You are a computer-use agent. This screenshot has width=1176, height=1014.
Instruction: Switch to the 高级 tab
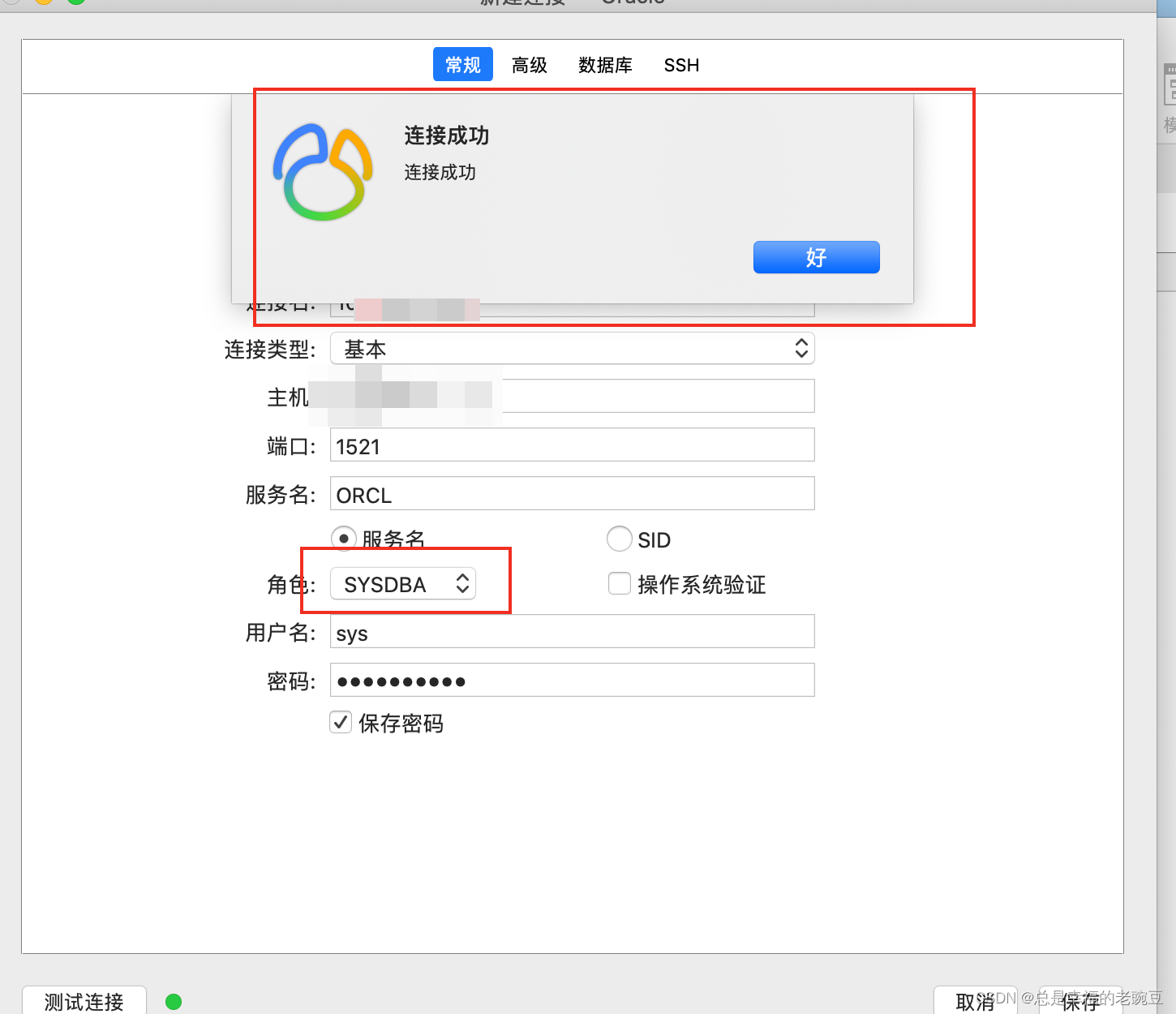click(529, 65)
